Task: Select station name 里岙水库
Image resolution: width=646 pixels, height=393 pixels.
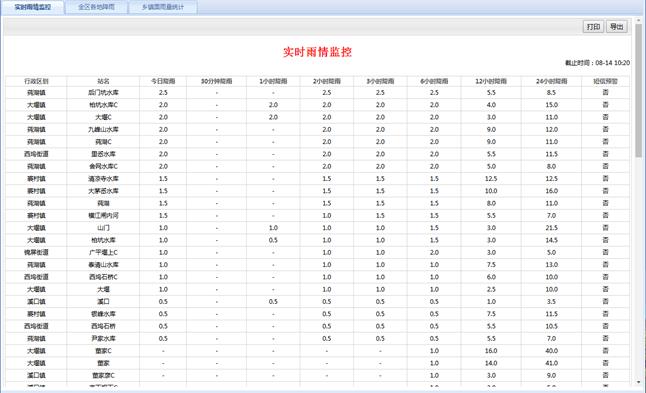Action: (x=103, y=154)
